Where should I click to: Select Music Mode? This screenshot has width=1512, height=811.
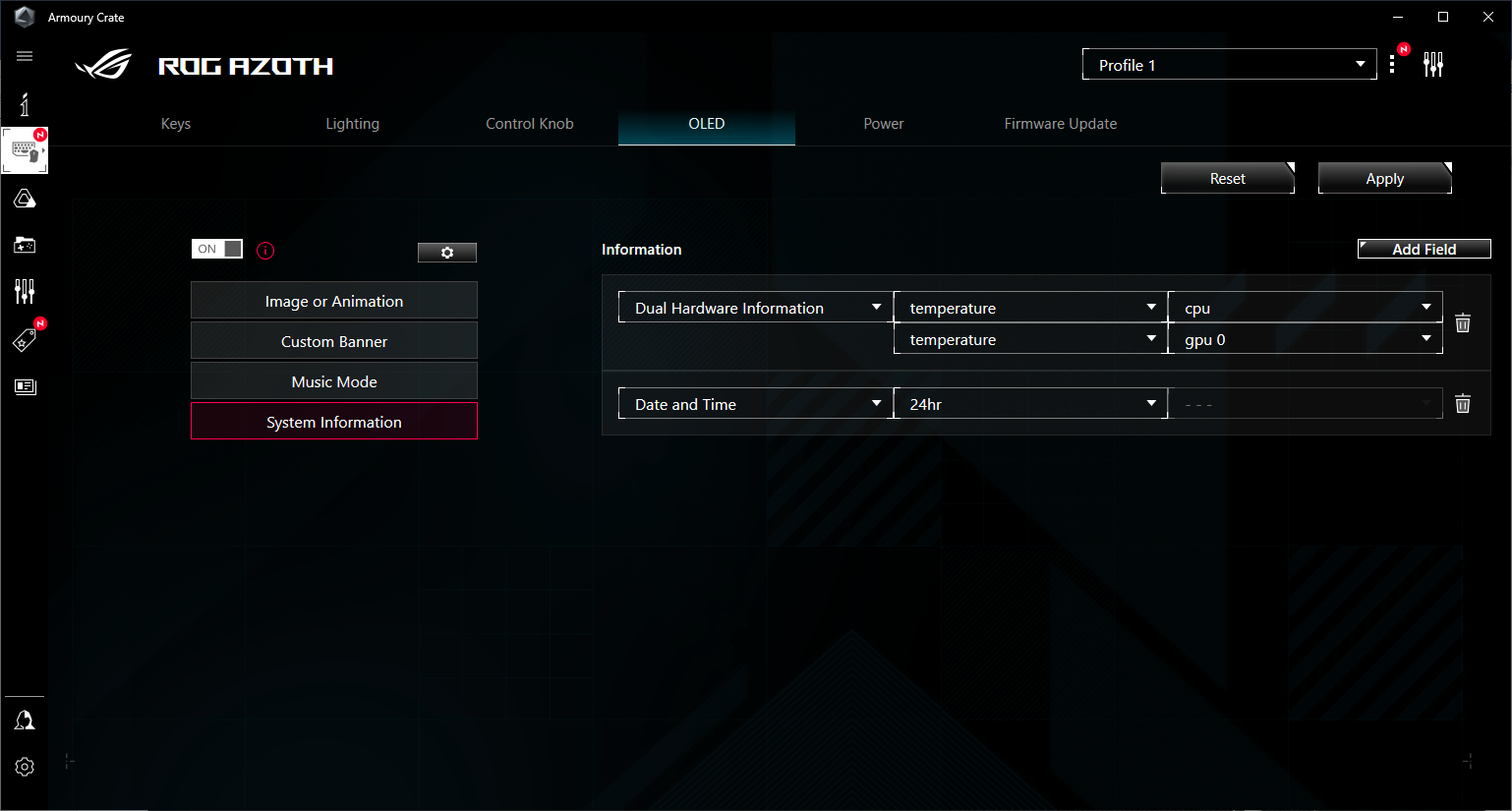(334, 381)
